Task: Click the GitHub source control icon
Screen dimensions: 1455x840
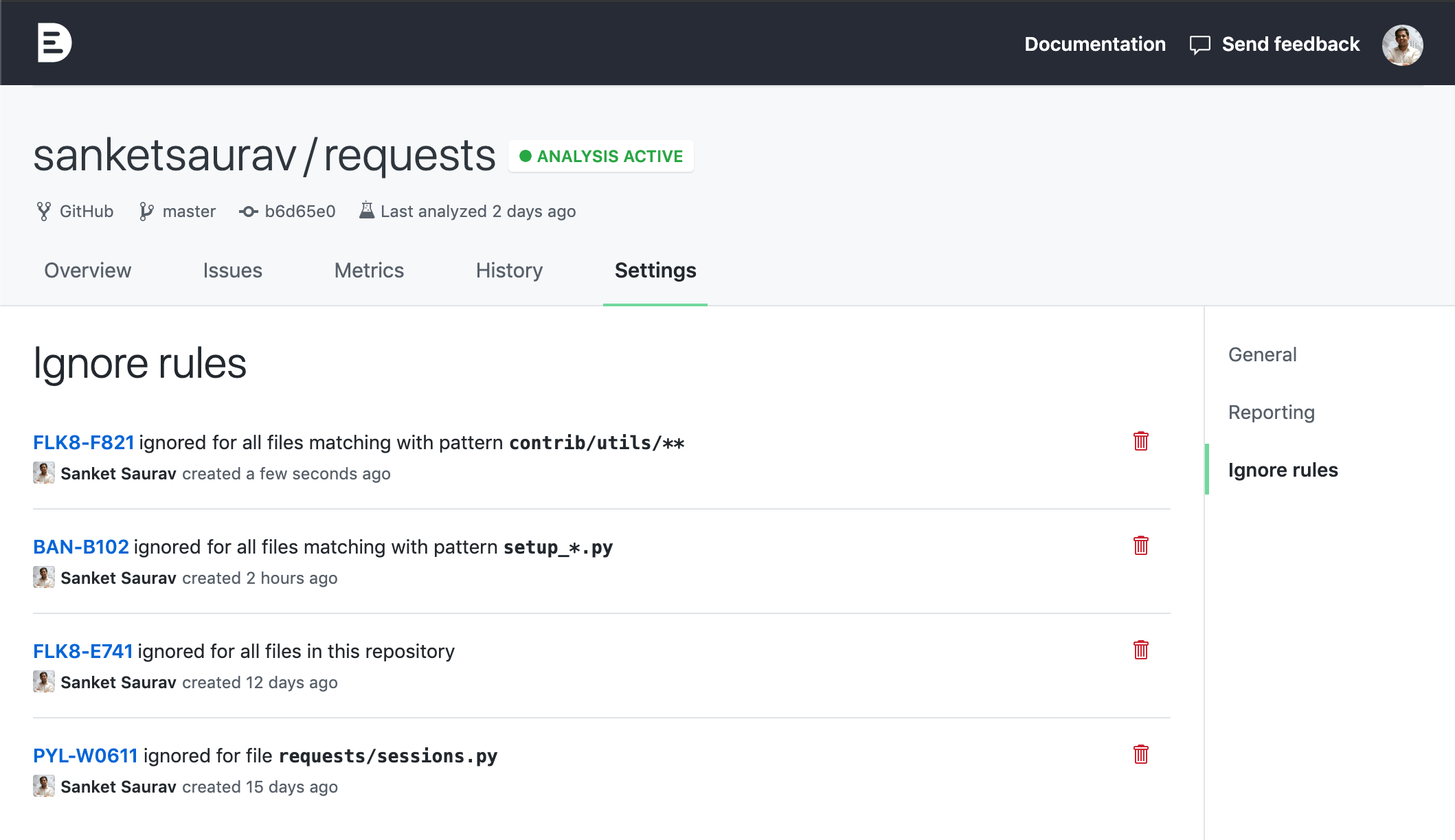Action: 43,211
